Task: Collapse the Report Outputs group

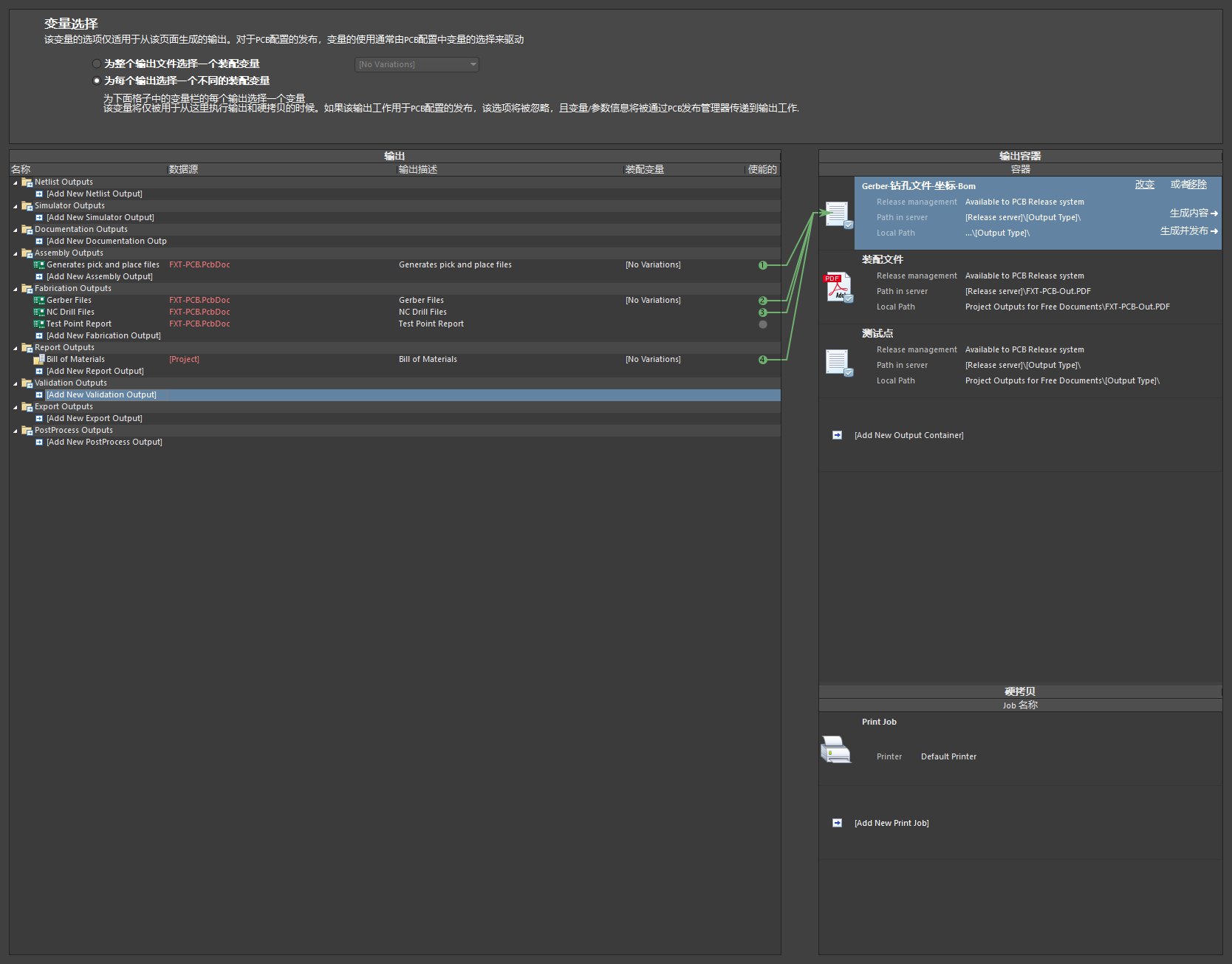Action: click(16, 348)
